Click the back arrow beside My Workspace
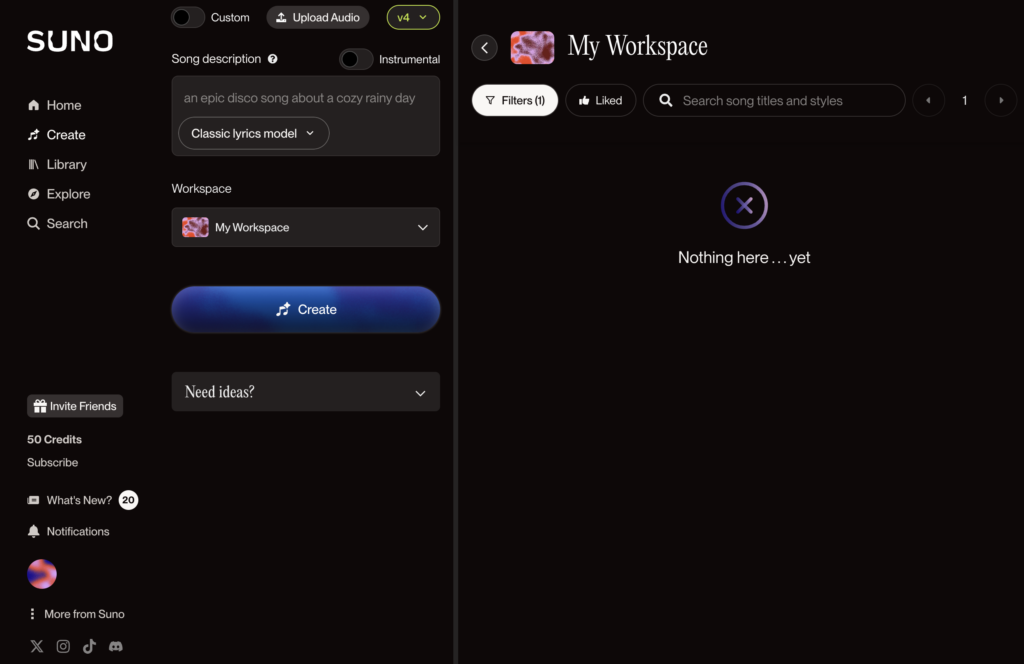Screen dimensions: 1024x664 (x=485, y=48)
